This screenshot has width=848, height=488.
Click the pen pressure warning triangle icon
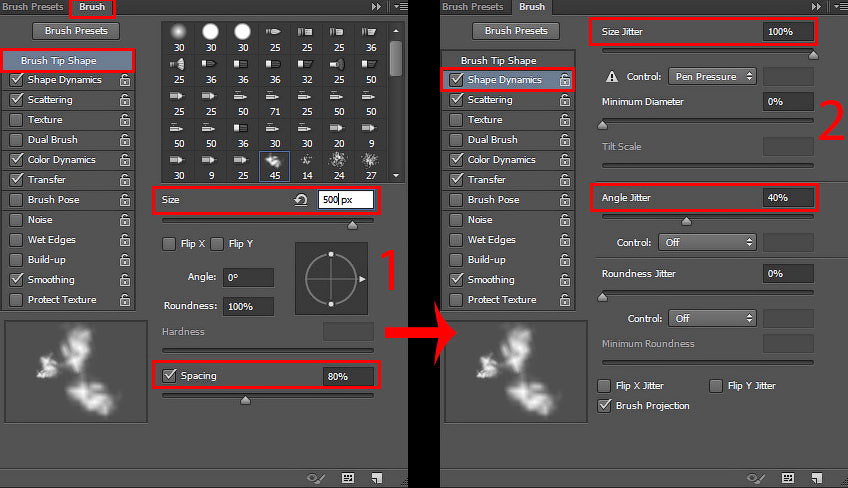click(x=612, y=77)
